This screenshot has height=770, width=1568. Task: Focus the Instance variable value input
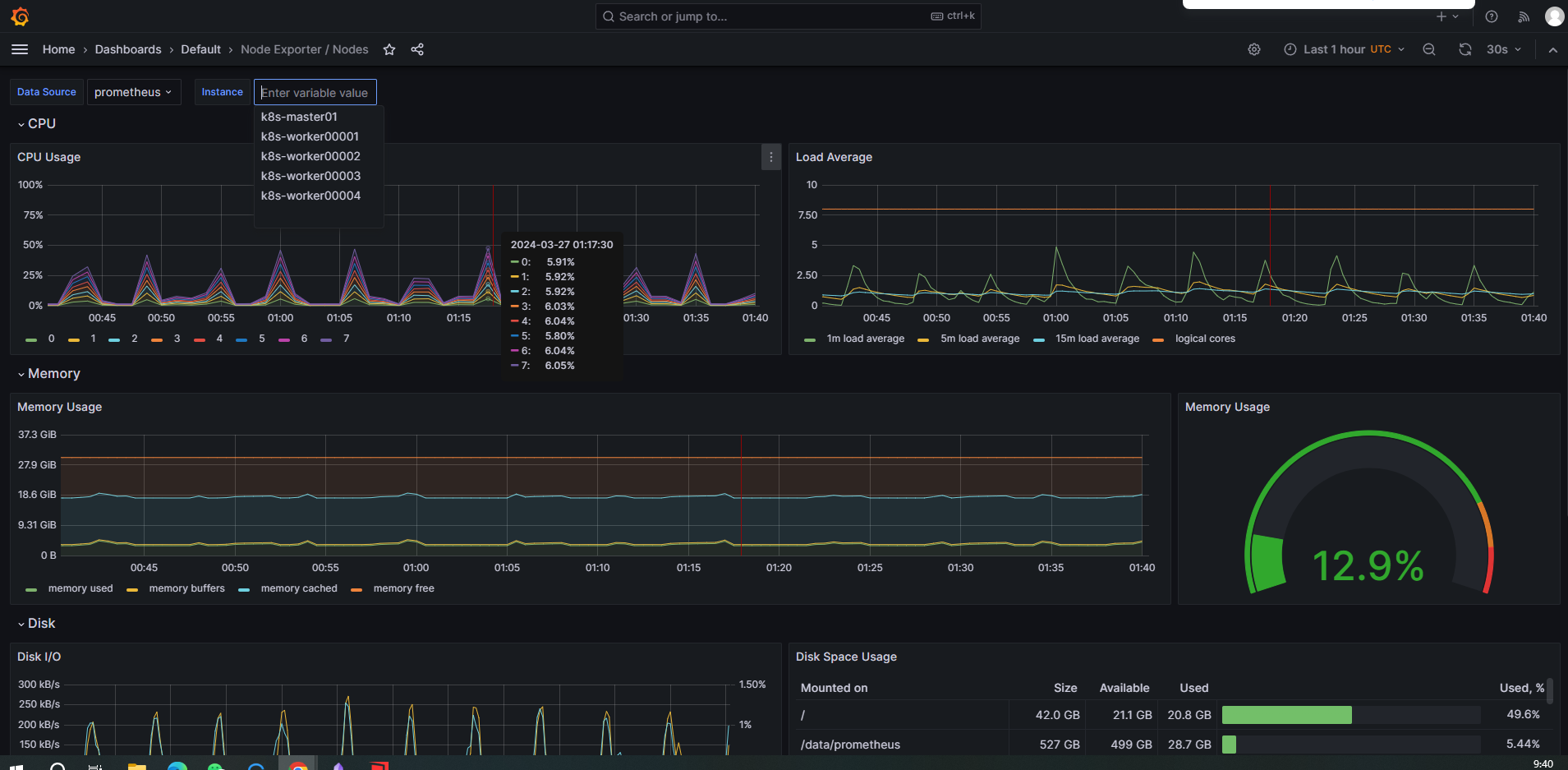pos(315,92)
